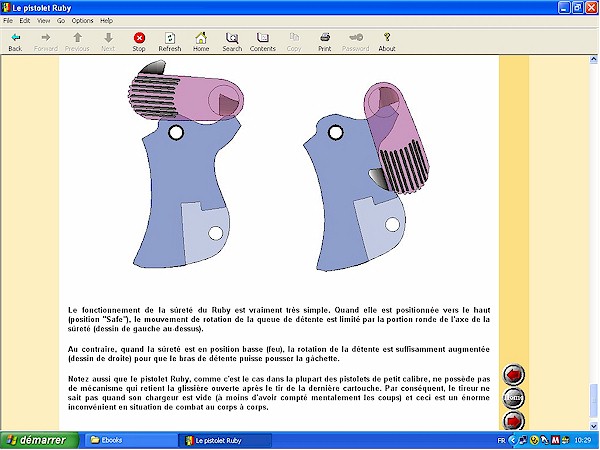Click the vertical scrollbar thumb
Image resolution: width=600 pixels, height=450 pixels.
[593, 401]
